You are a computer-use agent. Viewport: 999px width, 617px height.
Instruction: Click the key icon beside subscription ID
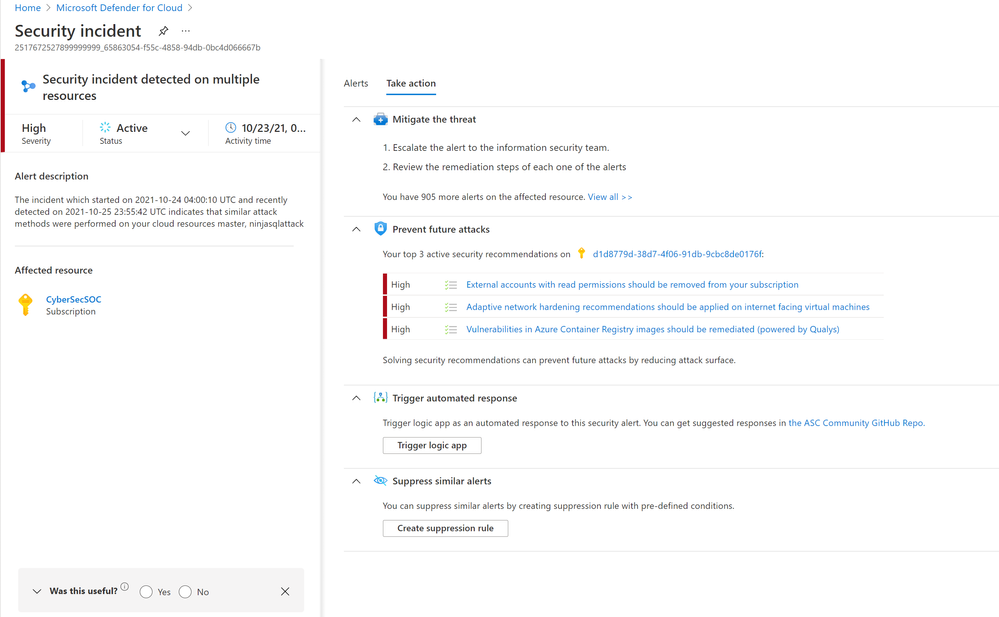tap(581, 253)
